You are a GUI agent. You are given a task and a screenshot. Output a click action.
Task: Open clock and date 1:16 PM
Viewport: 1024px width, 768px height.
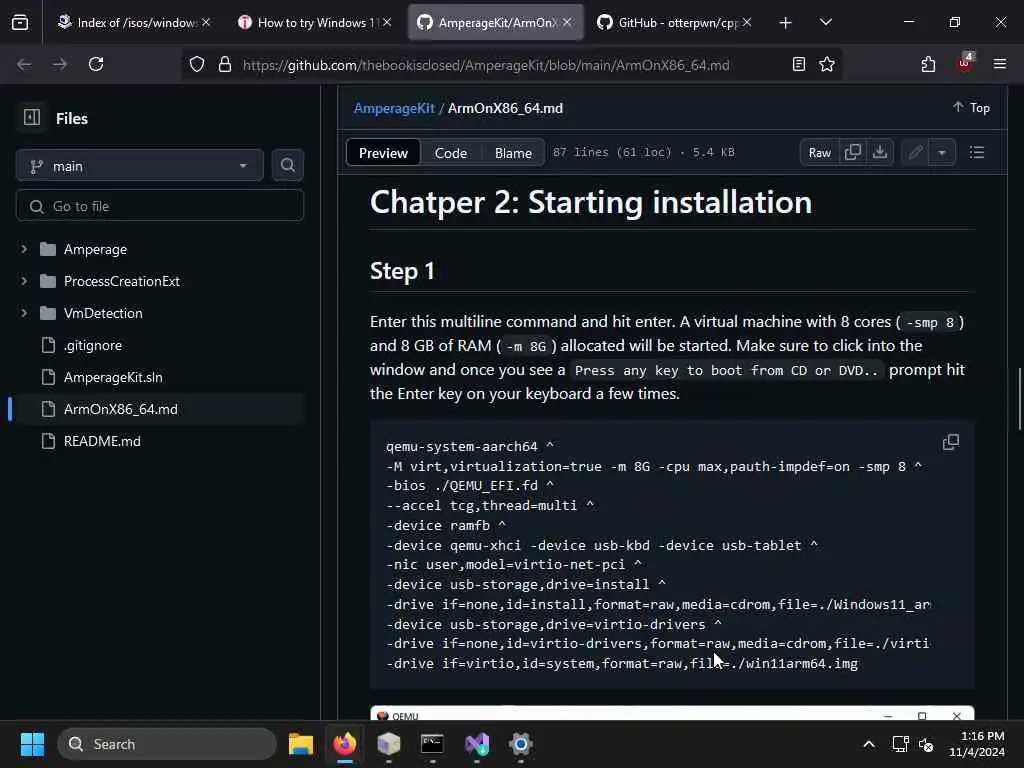(x=976, y=744)
